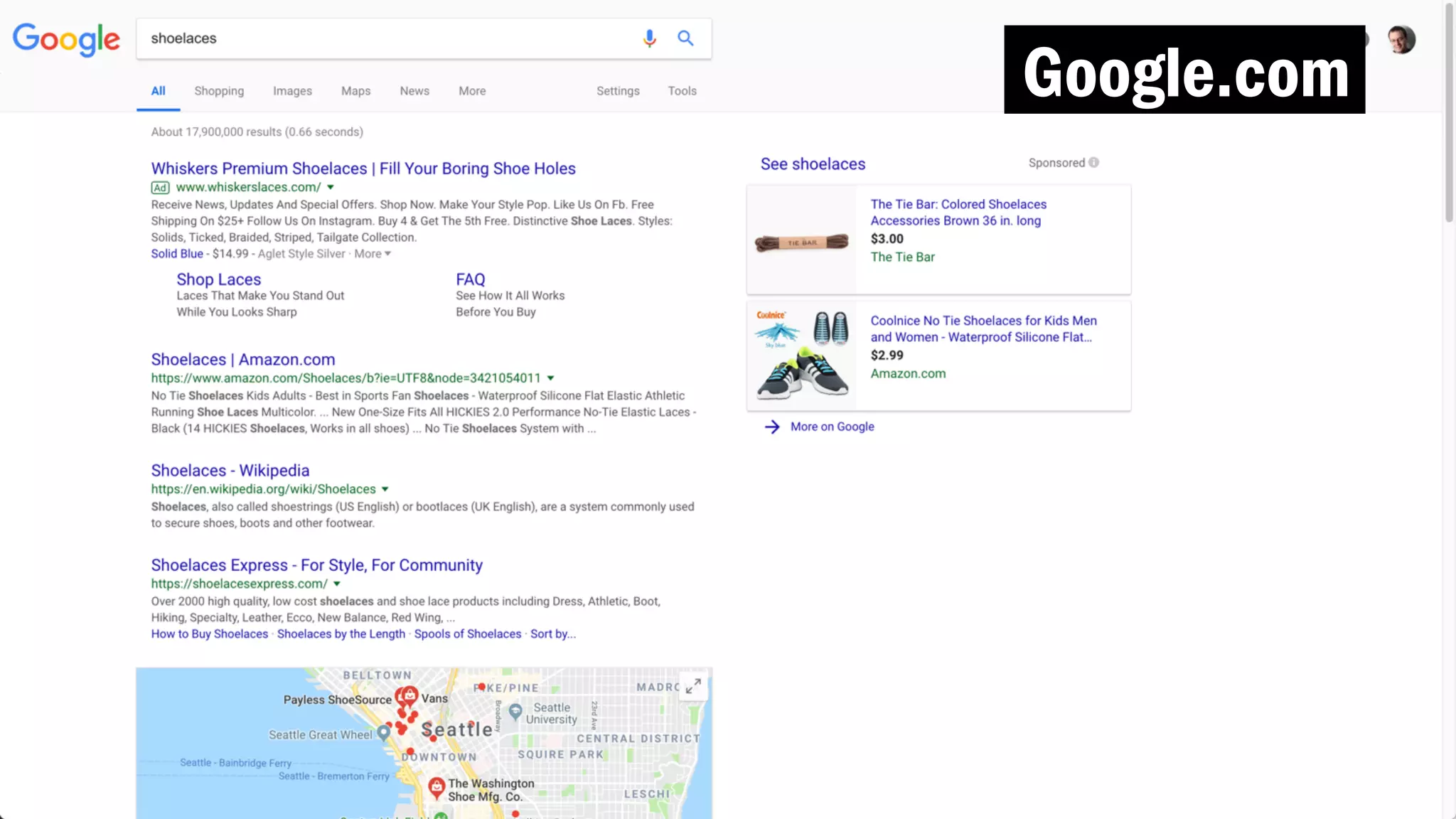Viewport: 1456px width, 819px height.
Task: Click the page vertical scrollbar thumb
Action: coord(1449,114)
